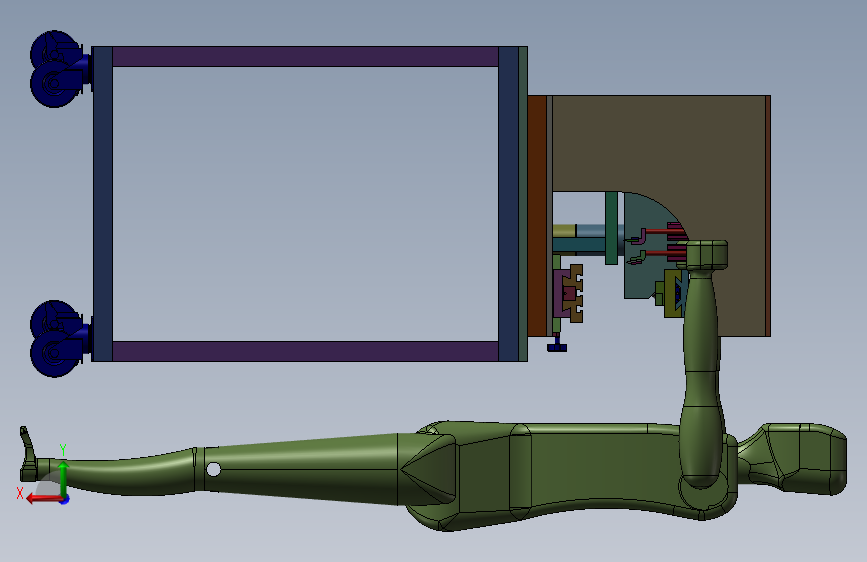Image resolution: width=867 pixels, height=562 pixels.
Task: Select the right dark-blue vertical frame post
Action: pyautogui.click(x=508, y=204)
